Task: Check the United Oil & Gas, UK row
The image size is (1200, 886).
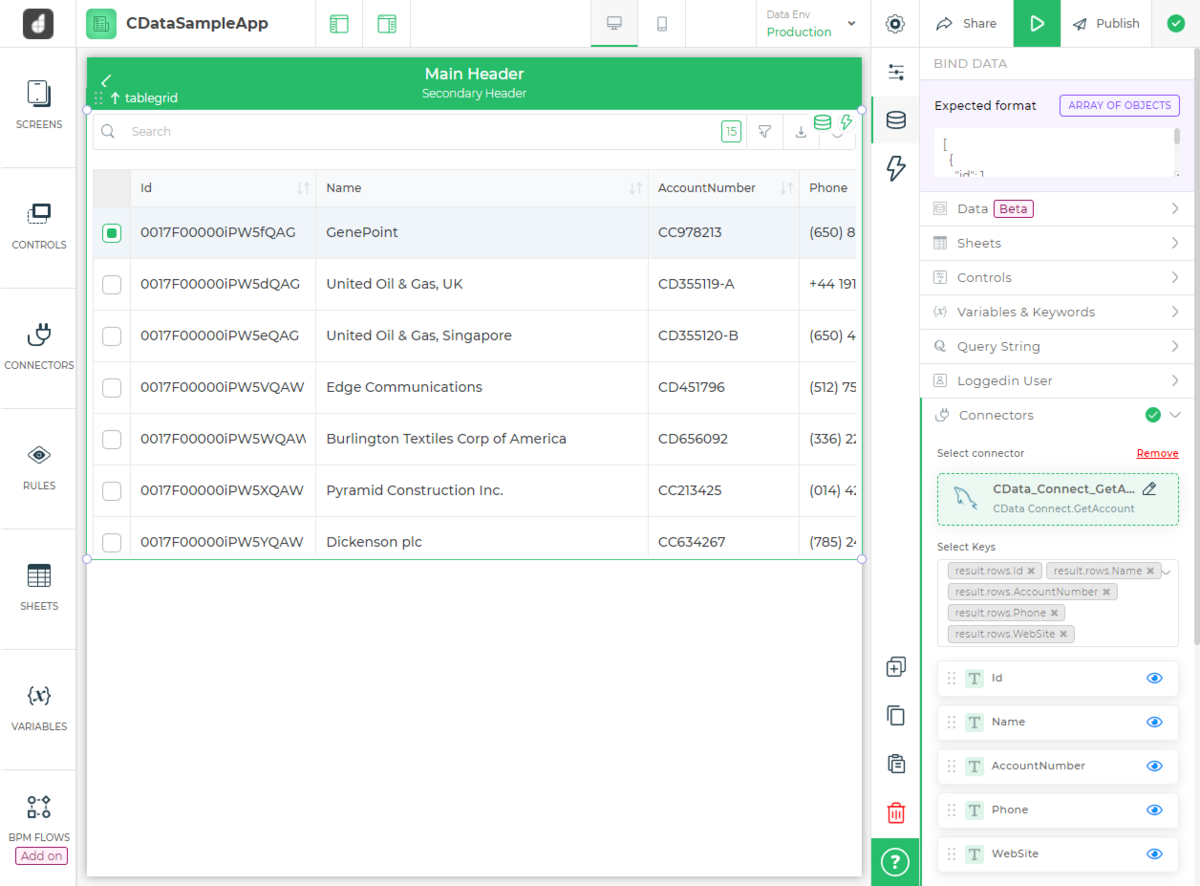Action: pos(112,284)
